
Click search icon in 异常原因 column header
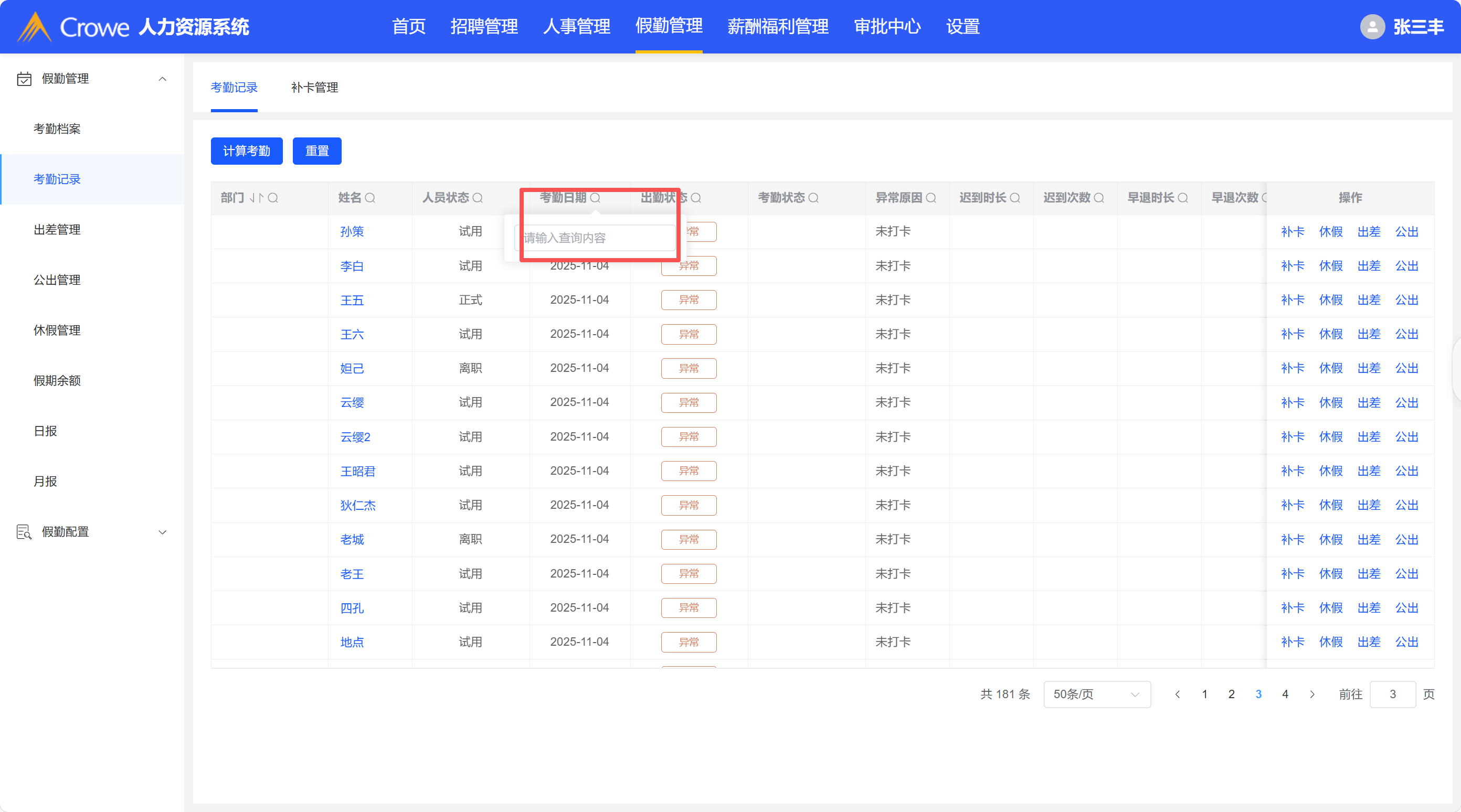[931, 198]
